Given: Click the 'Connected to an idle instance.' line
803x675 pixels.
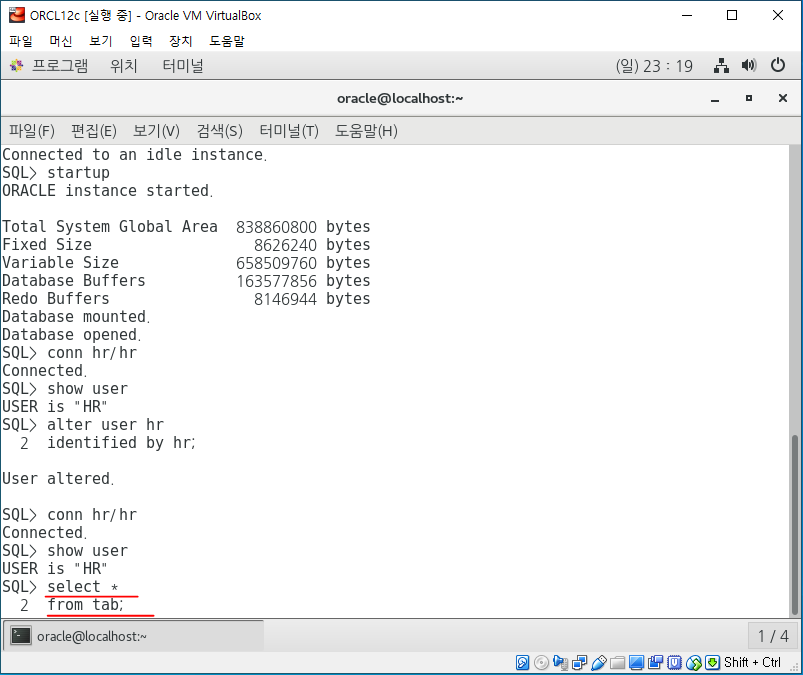Looking at the screenshot, I should tap(135, 155).
